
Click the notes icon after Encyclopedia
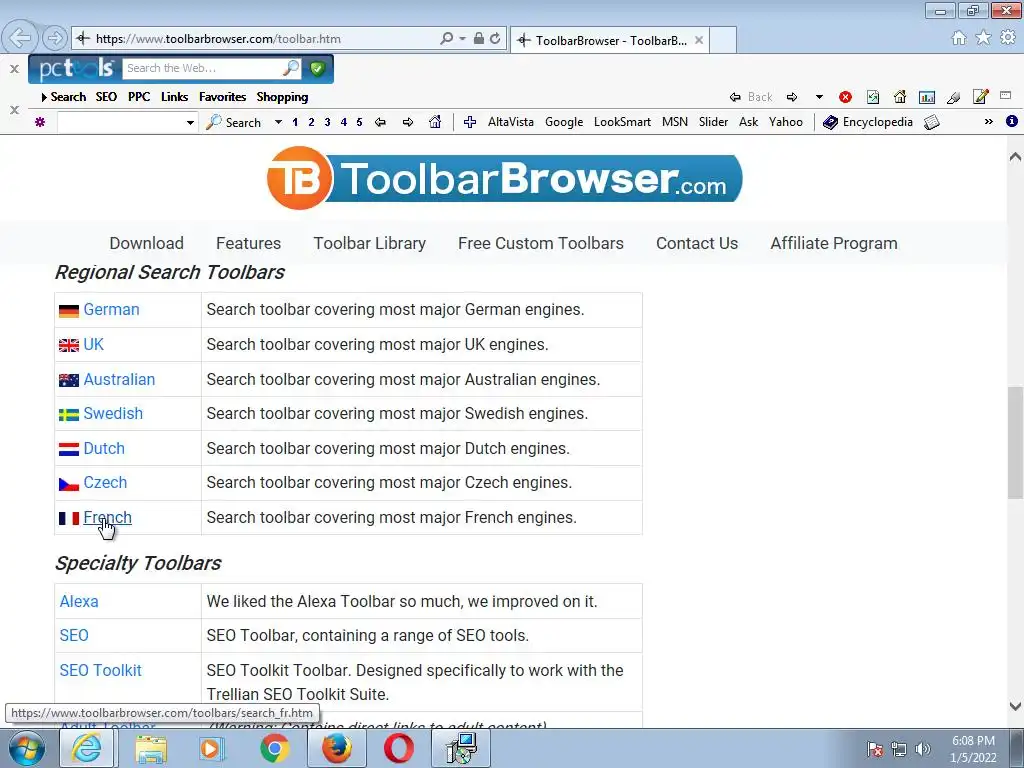(x=932, y=122)
